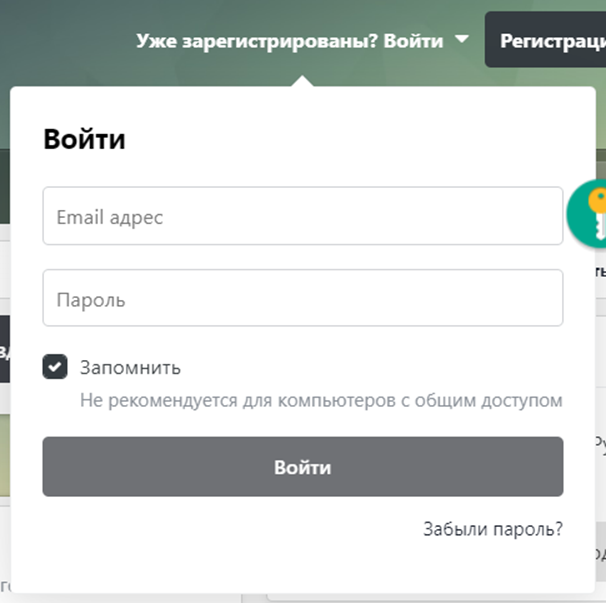Image resolution: width=606 pixels, height=603 pixels.
Task: Open the 'Уже зарегистрированы? Войти' header link
Action: point(289,41)
